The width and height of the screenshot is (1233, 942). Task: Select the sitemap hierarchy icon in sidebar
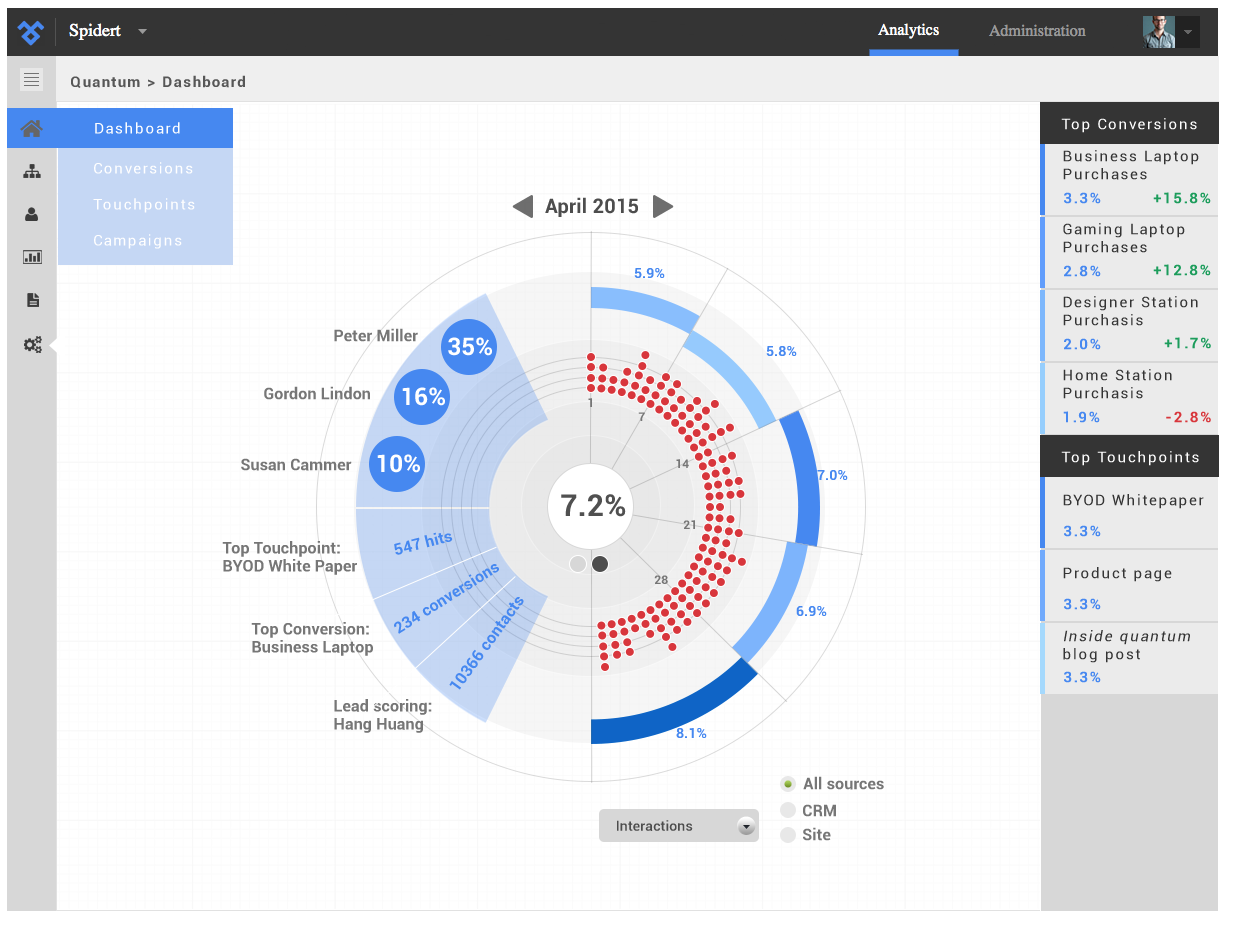coord(32,171)
